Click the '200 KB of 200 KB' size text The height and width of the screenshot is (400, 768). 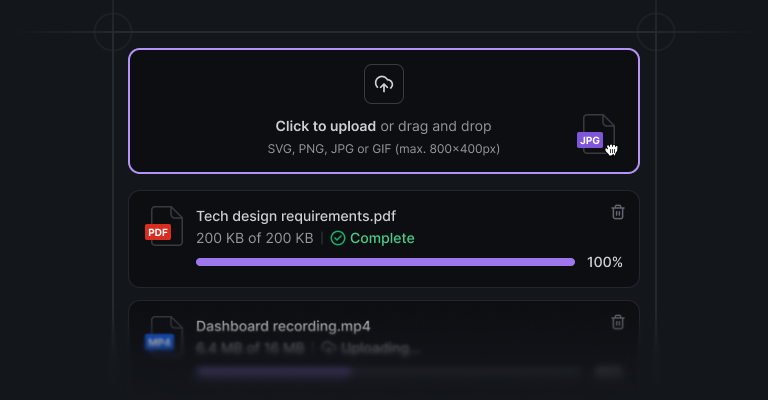coord(255,238)
